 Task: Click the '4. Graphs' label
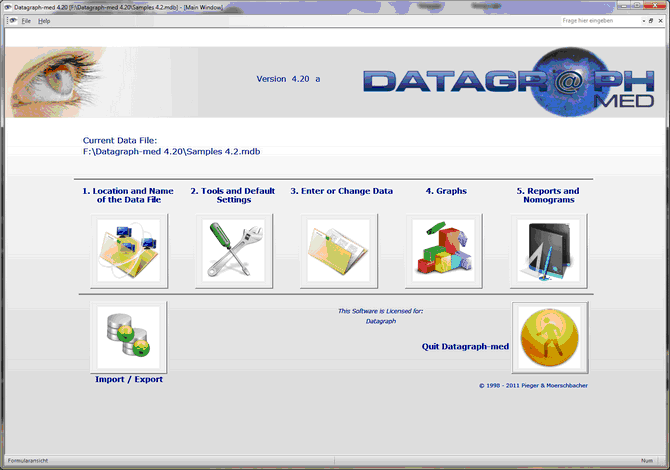tap(446, 191)
